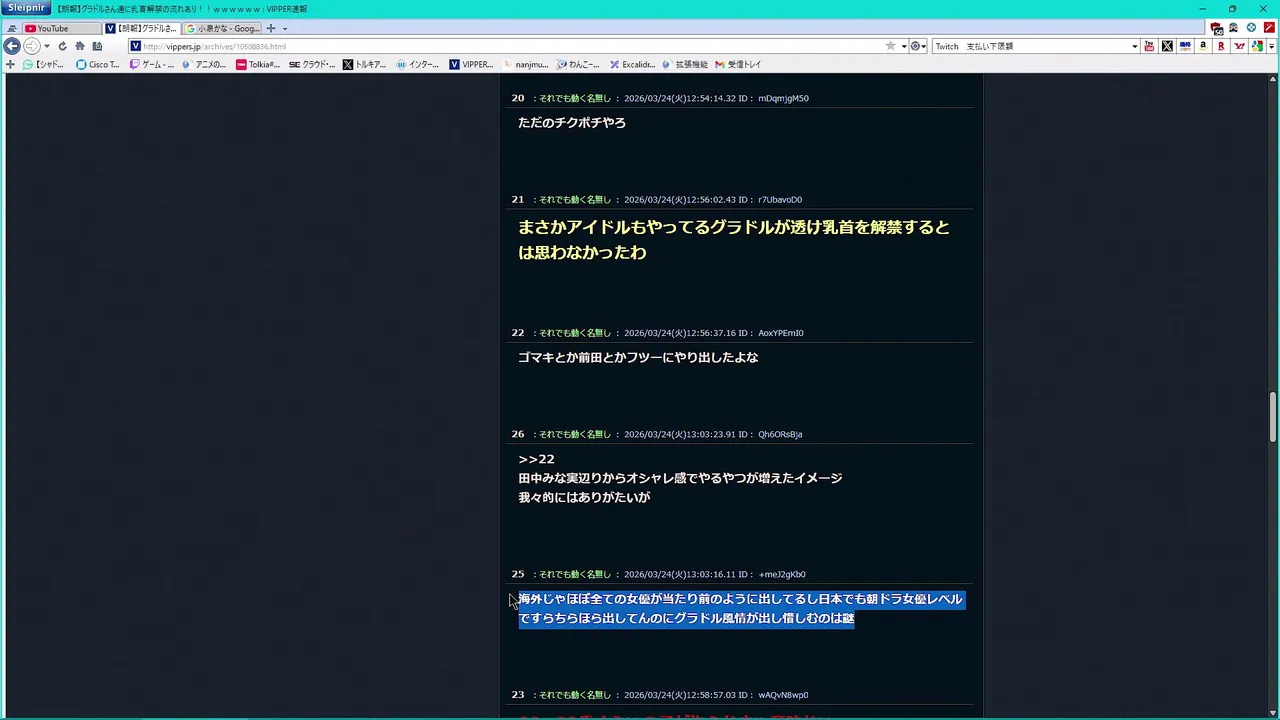The height and width of the screenshot is (720, 1280).
Task: Search with the Rakuten R icon
Action: point(1221,46)
